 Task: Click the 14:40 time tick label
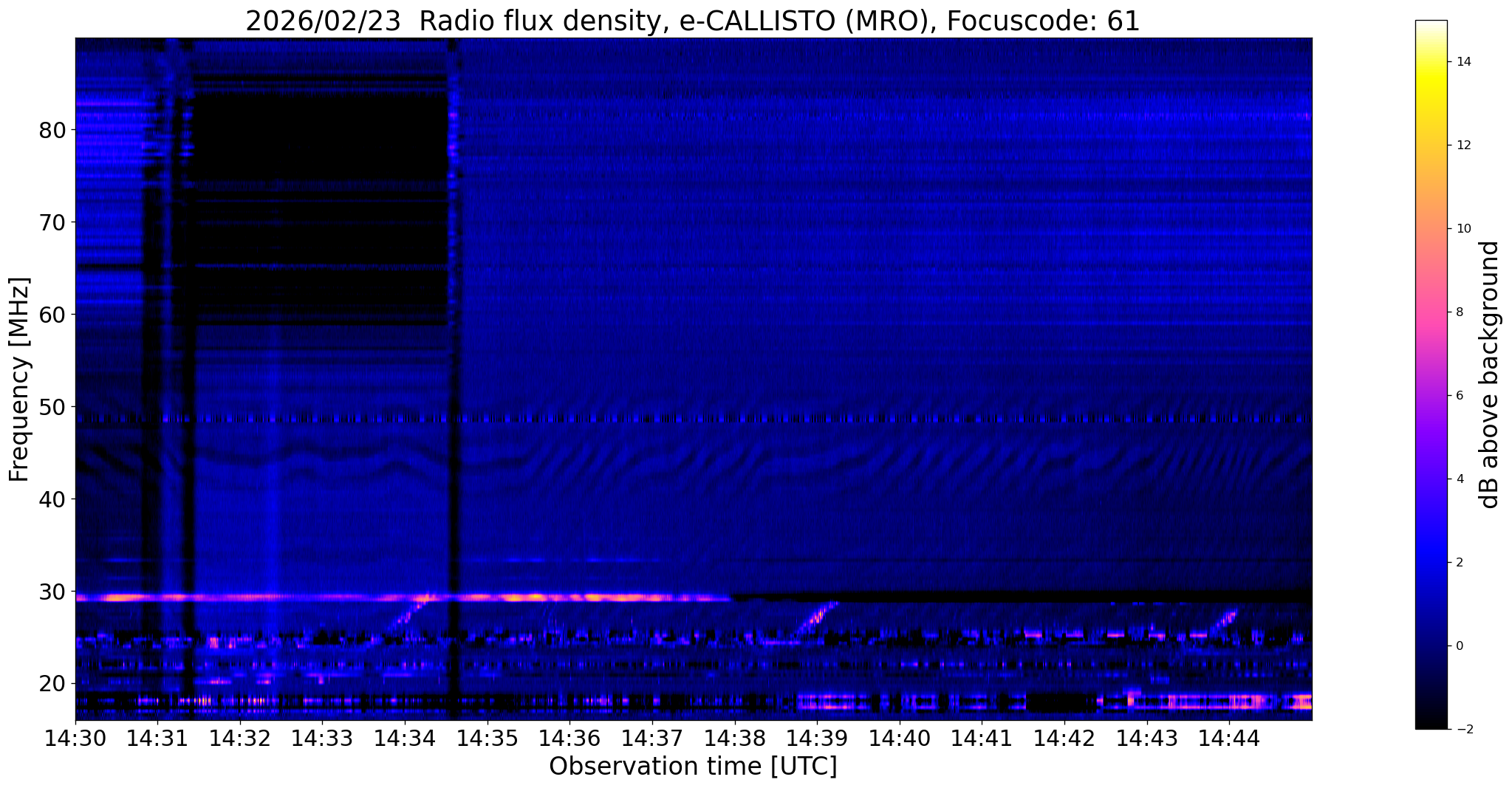[900, 738]
